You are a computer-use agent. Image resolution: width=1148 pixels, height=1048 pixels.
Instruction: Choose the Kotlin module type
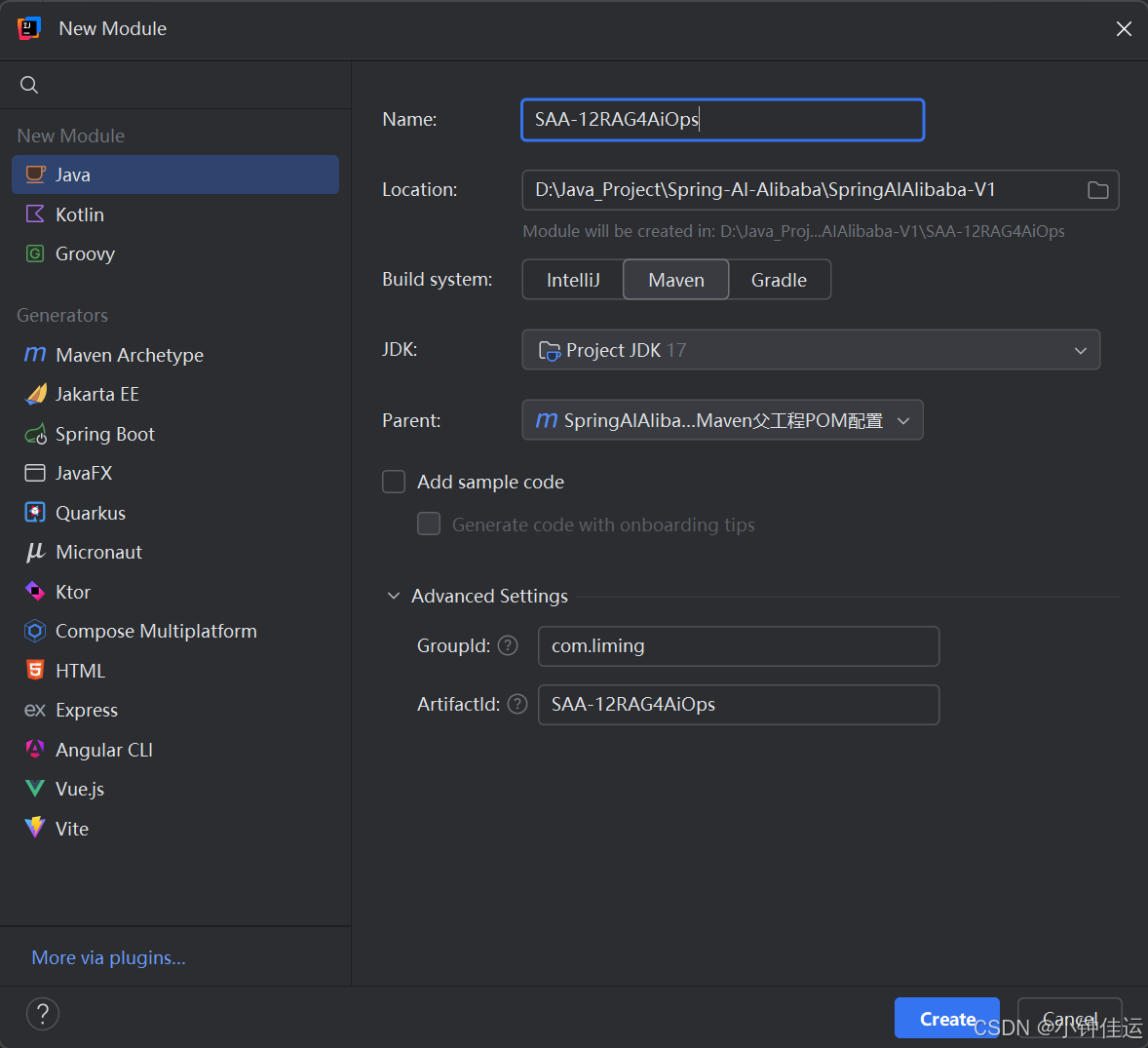[x=175, y=214]
